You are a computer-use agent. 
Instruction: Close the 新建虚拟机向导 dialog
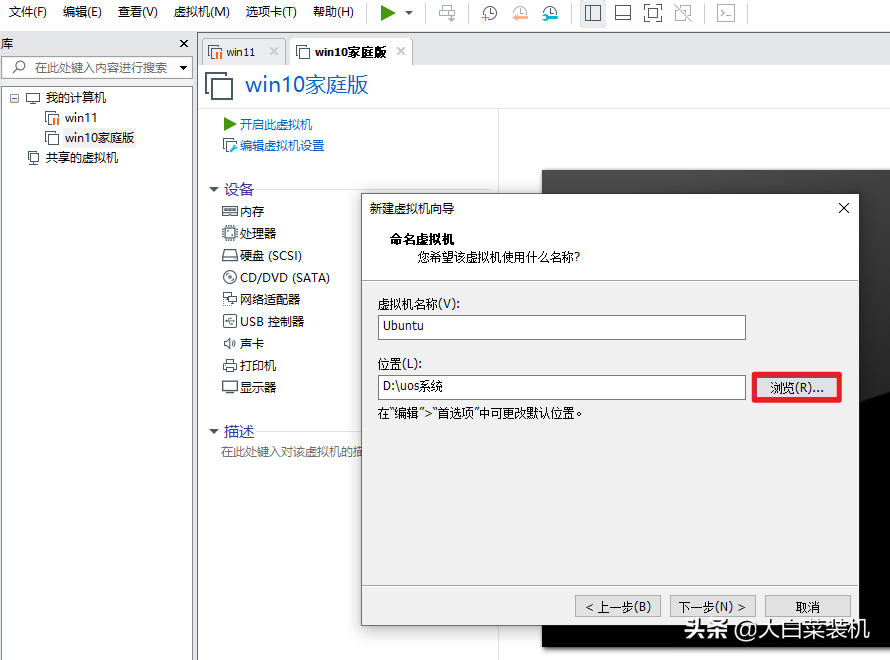(x=843, y=208)
